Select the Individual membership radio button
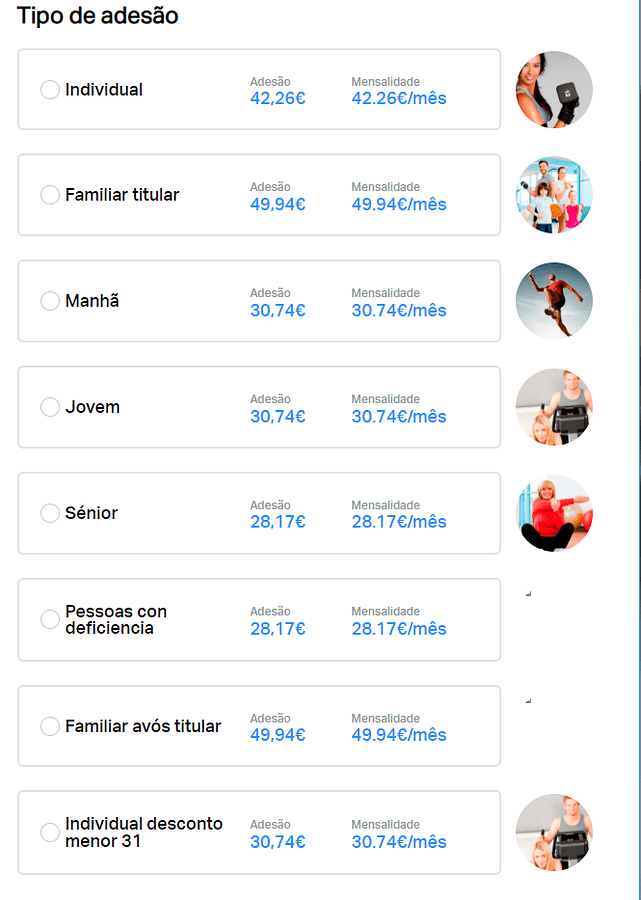 pyautogui.click(x=50, y=90)
